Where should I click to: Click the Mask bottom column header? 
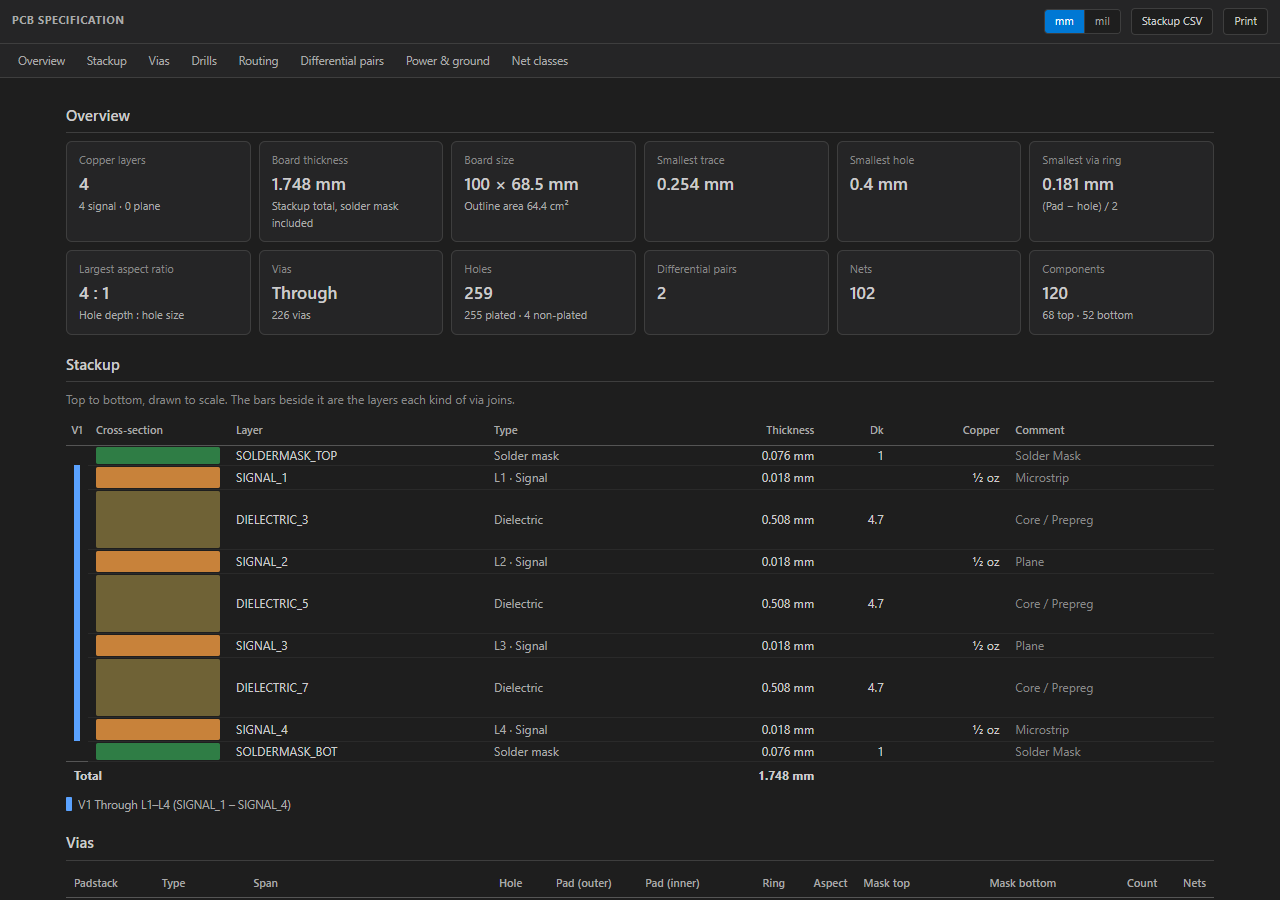(x=1023, y=884)
